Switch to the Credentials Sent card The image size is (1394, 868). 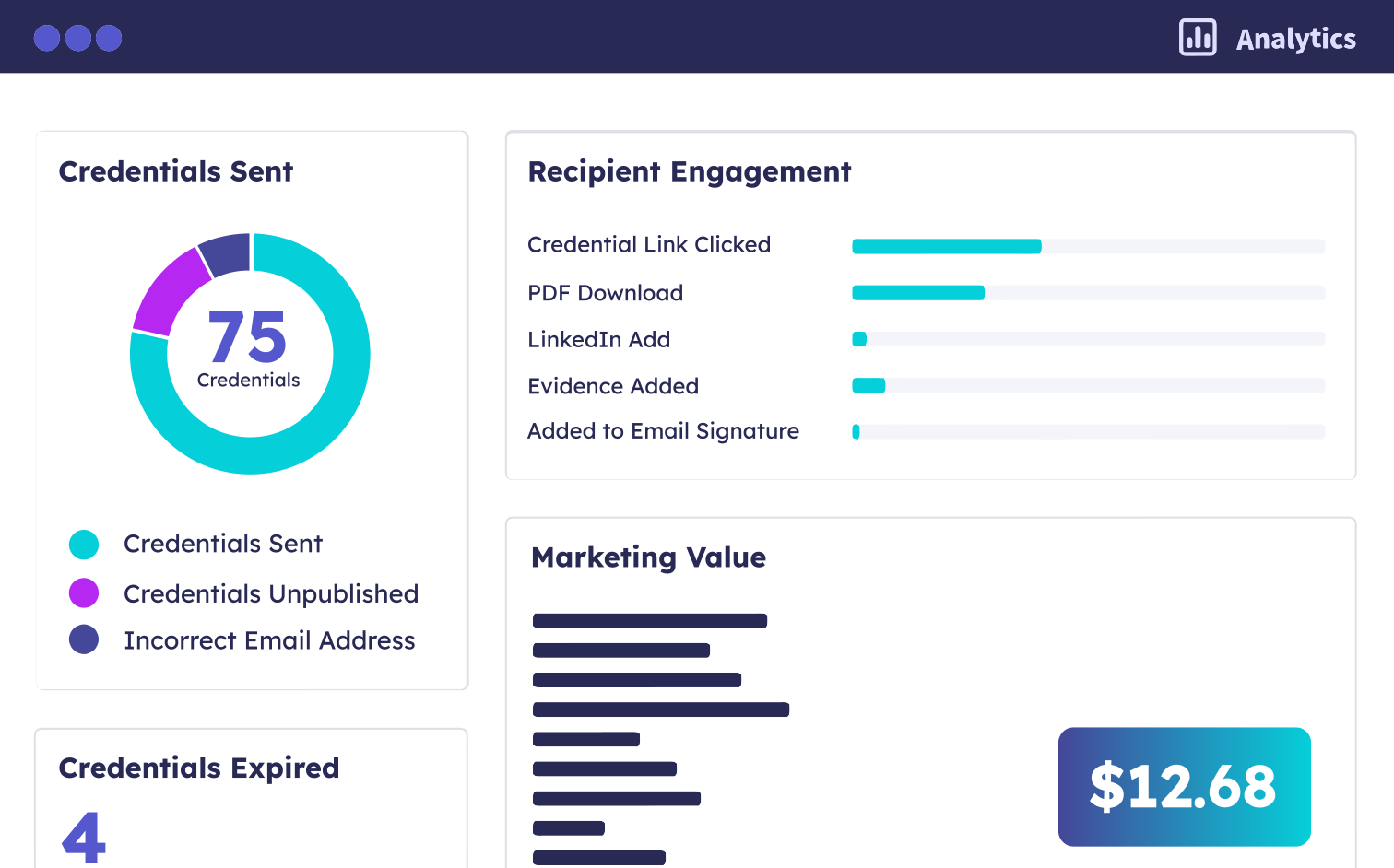tap(176, 171)
